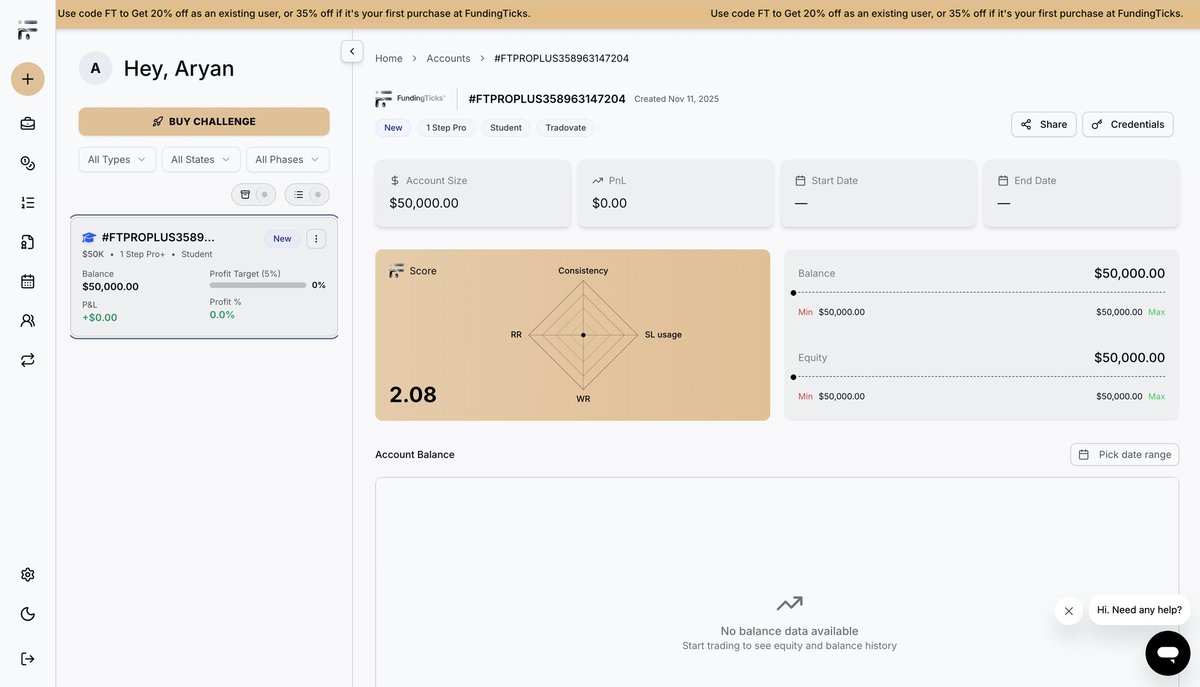Screen dimensions: 1200x687
Task: Click the Credentials button
Action: (x=1128, y=124)
